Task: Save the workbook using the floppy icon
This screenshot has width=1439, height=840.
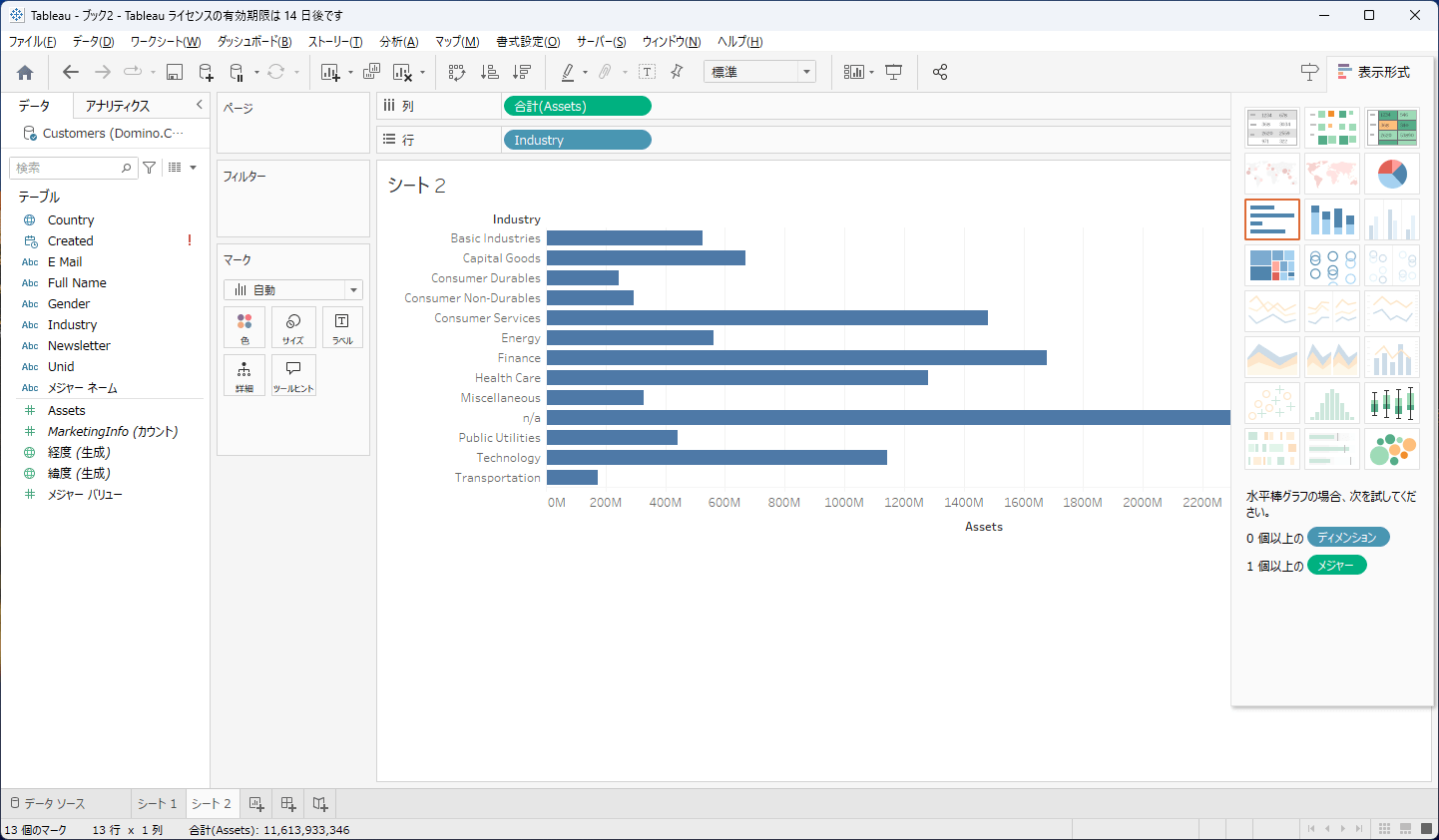Action: coord(175,72)
